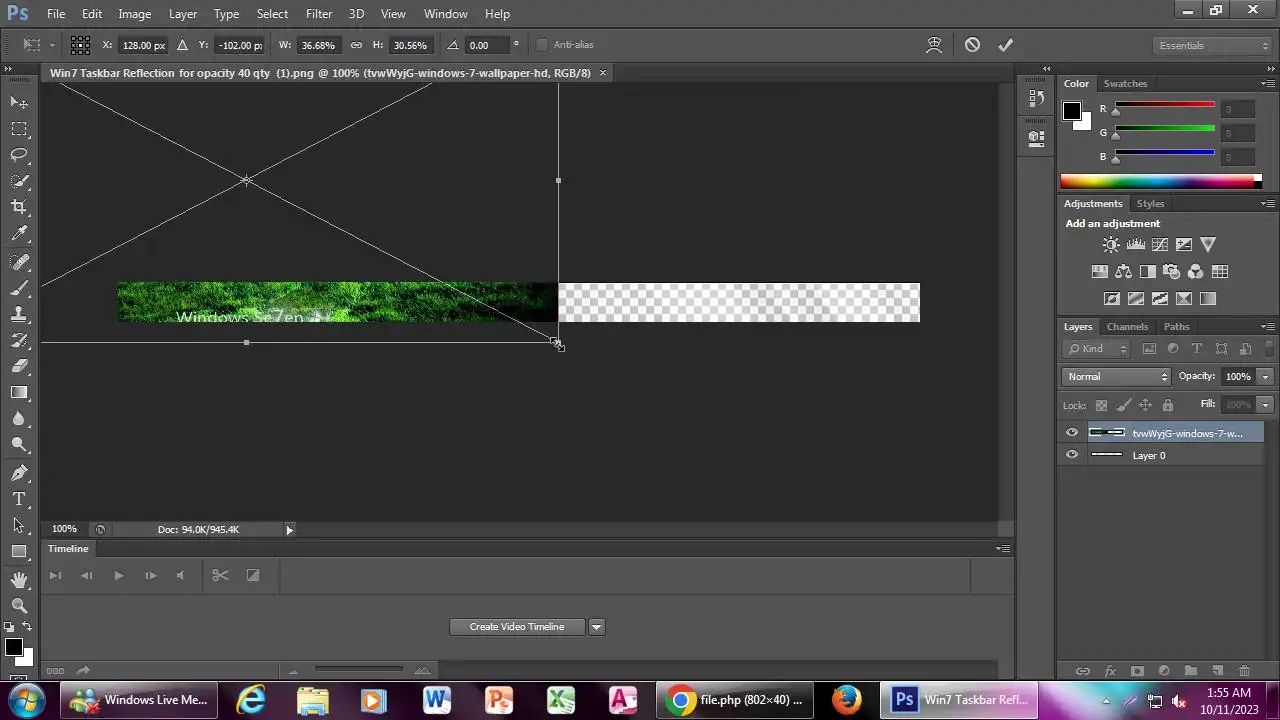
Task: Open Create Video Timeline dropdown arrow
Action: coord(596,627)
